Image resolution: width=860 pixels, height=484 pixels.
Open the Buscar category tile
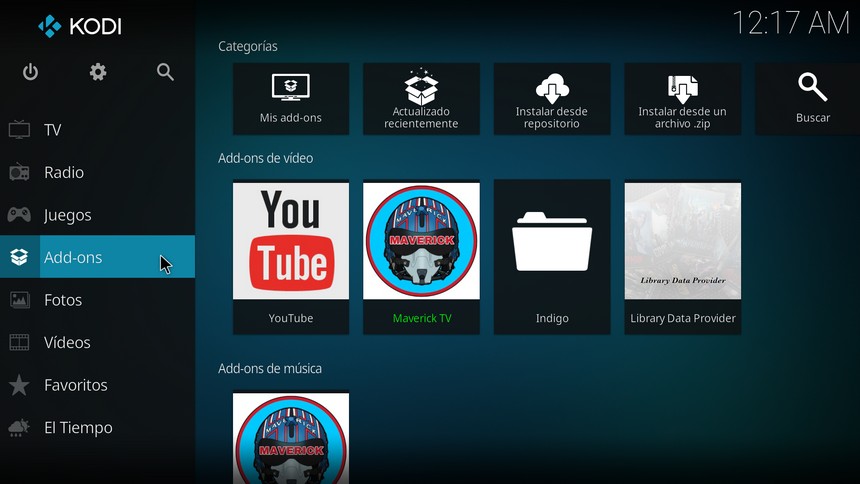pyautogui.click(x=807, y=99)
